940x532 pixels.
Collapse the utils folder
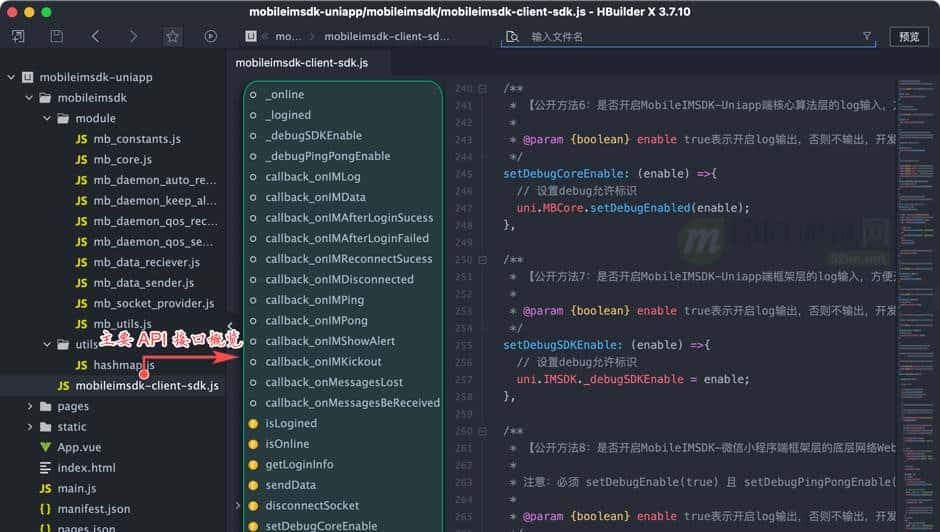[47, 344]
